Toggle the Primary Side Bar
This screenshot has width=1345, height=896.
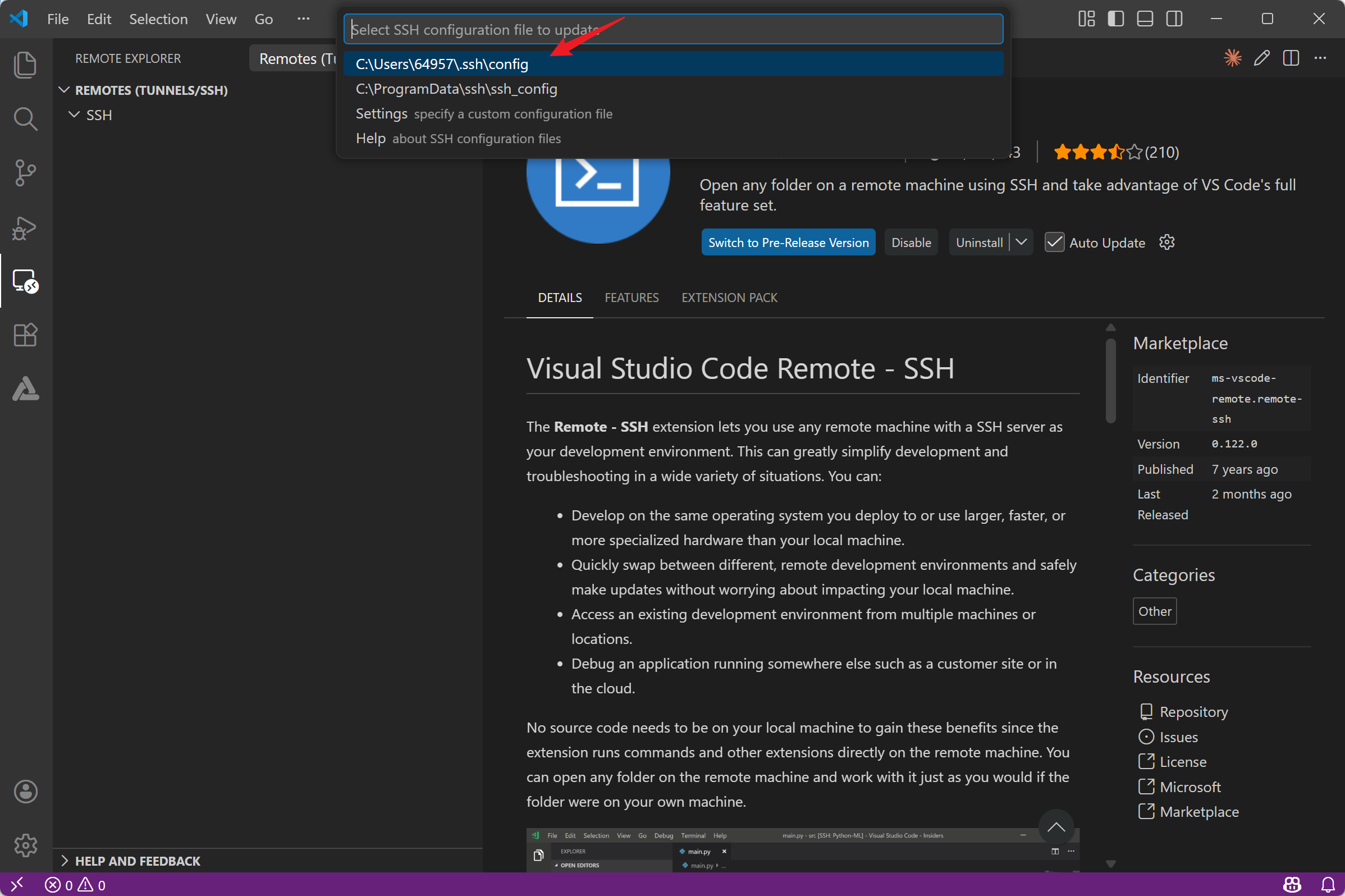point(1115,19)
